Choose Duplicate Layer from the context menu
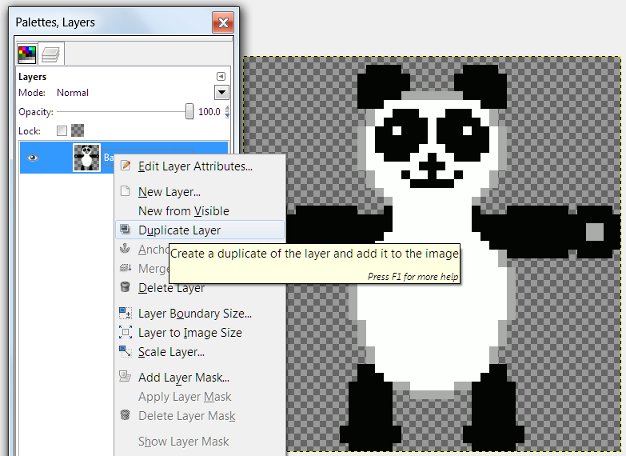 pyautogui.click(x=179, y=230)
